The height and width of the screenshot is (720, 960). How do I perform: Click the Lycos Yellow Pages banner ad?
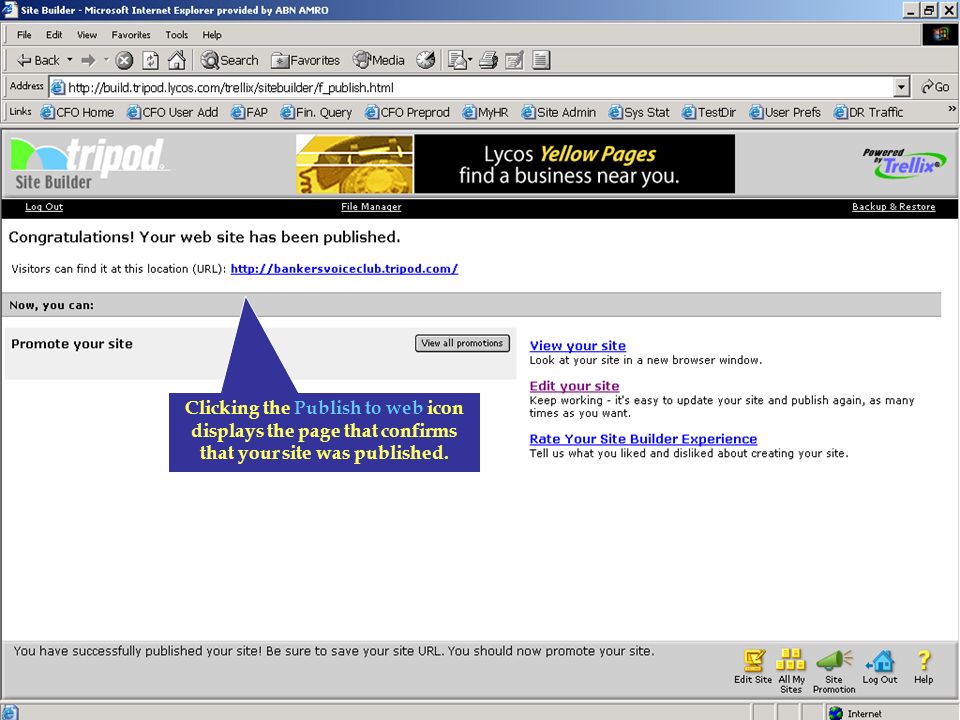[x=516, y=164]
